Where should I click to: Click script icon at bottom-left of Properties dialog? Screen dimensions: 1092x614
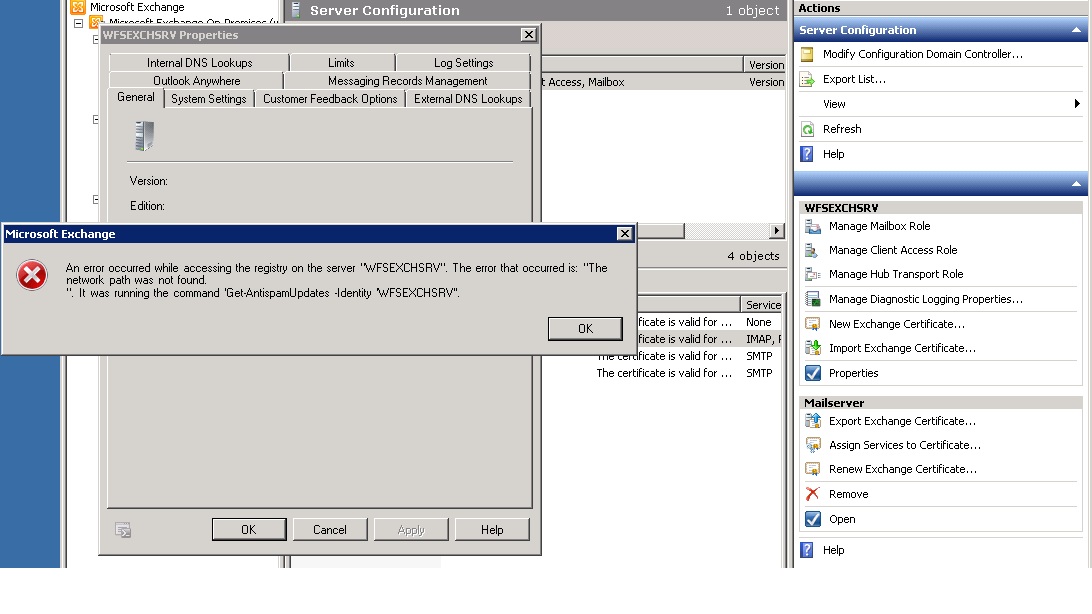click(x=123, y=530)
